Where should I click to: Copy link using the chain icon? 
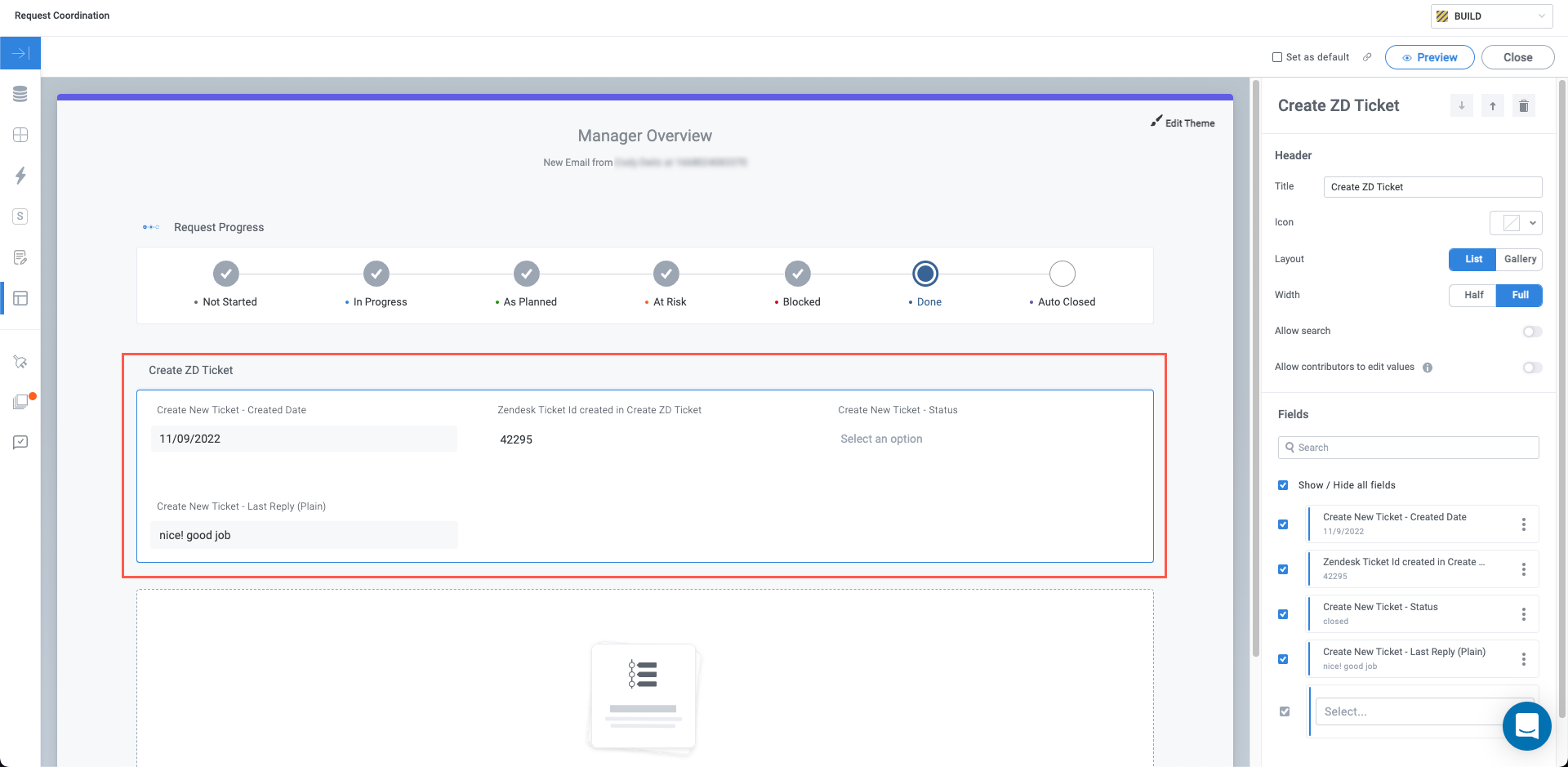coord(1367,57)
